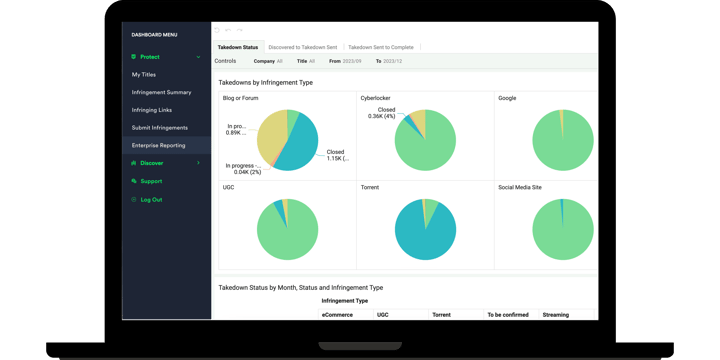
Task: Switch to Discovered to Takedown Sent tab
Action: click(x=303, y=47)
